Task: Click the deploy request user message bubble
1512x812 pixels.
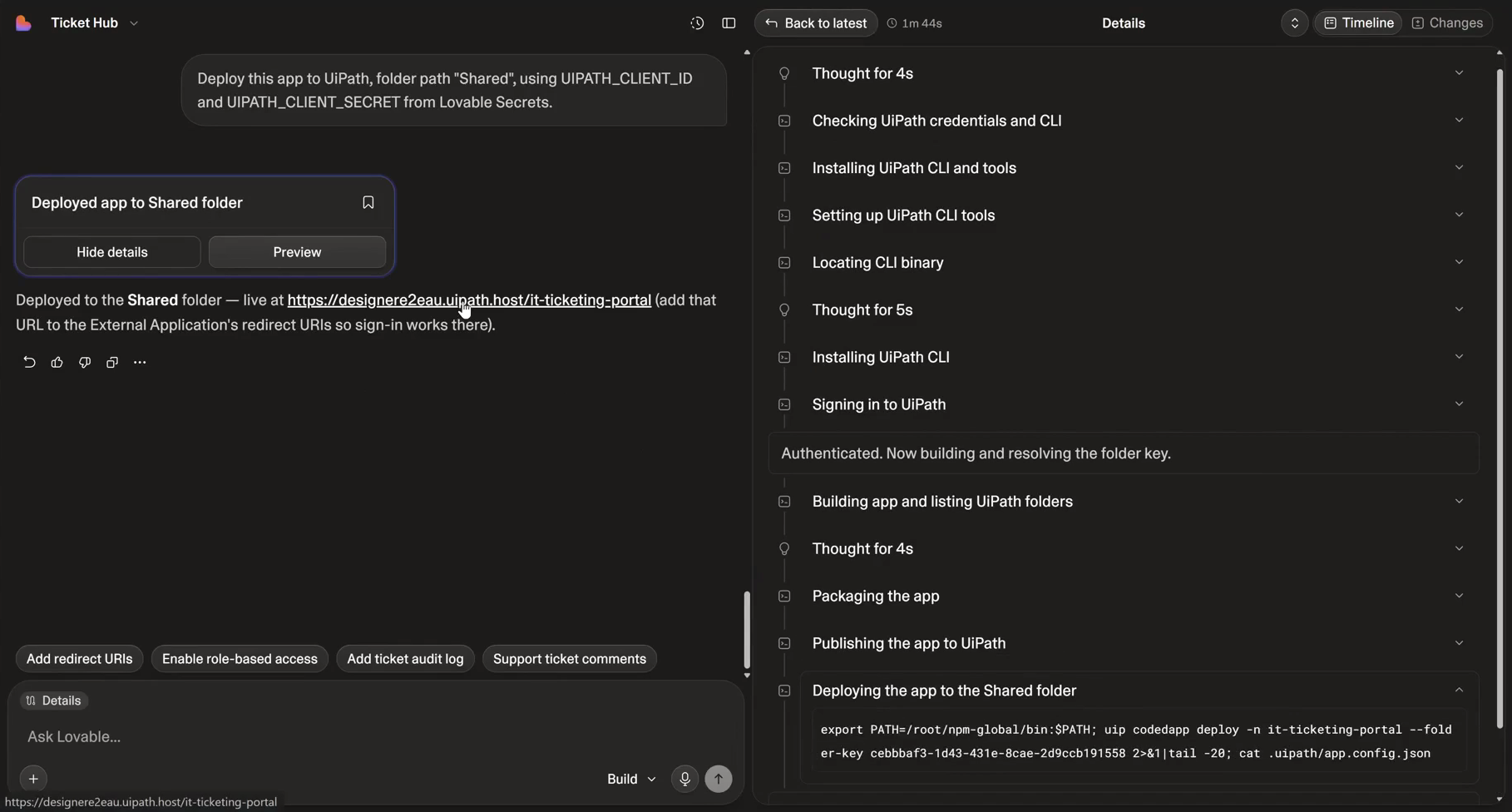Action: point(454,91)
